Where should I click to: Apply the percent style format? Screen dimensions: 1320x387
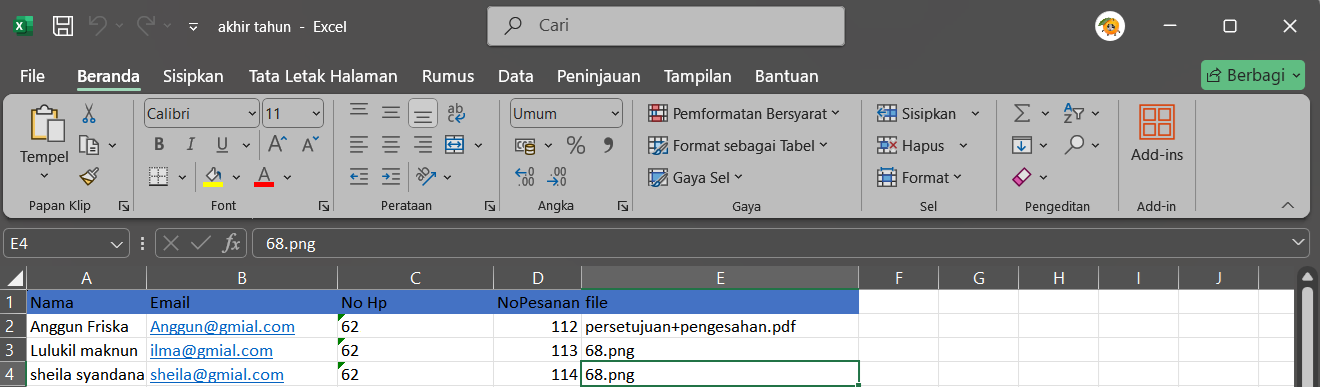576,145
